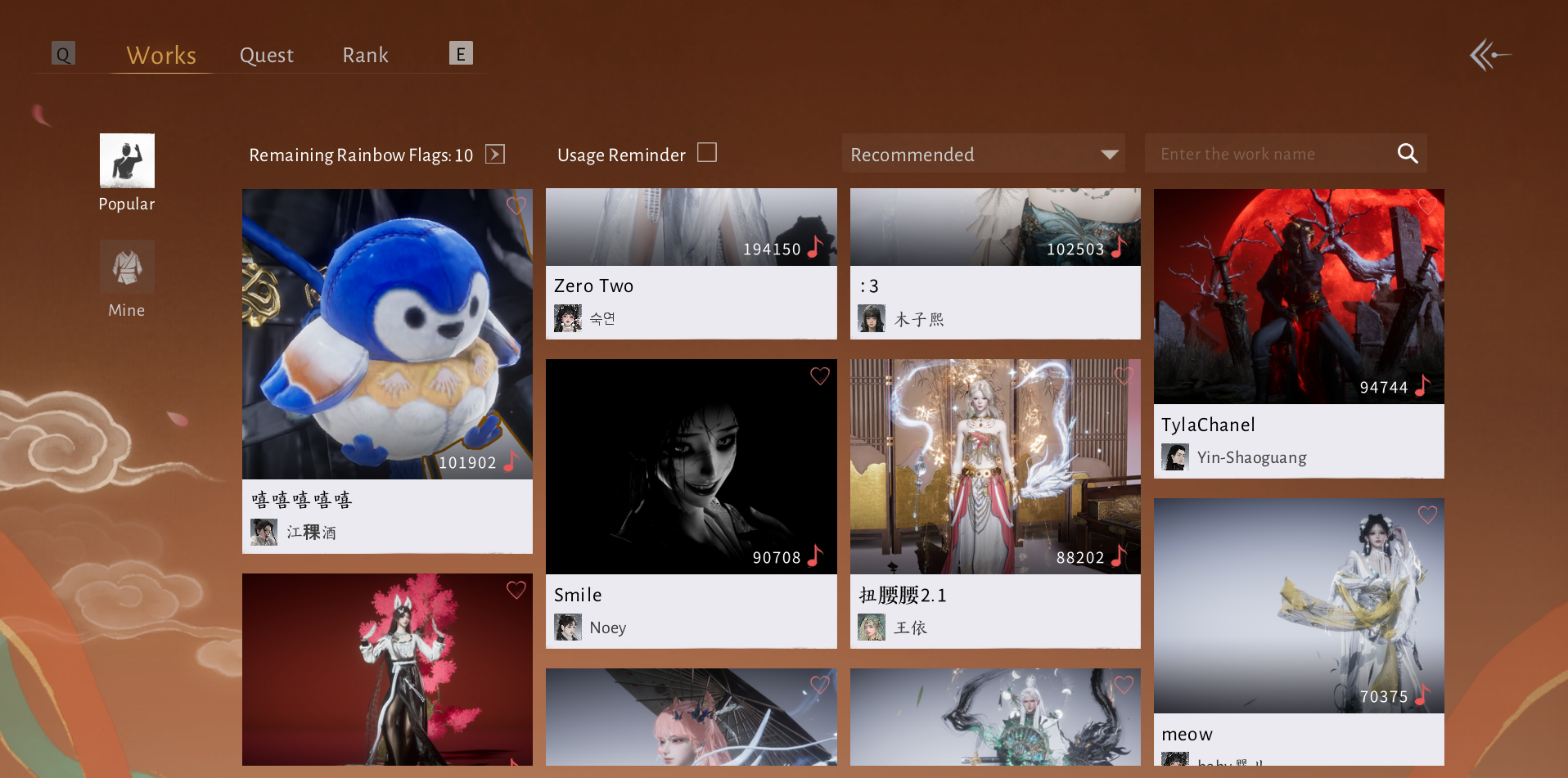Click the Q key shortcut icon

click(63, 54)
